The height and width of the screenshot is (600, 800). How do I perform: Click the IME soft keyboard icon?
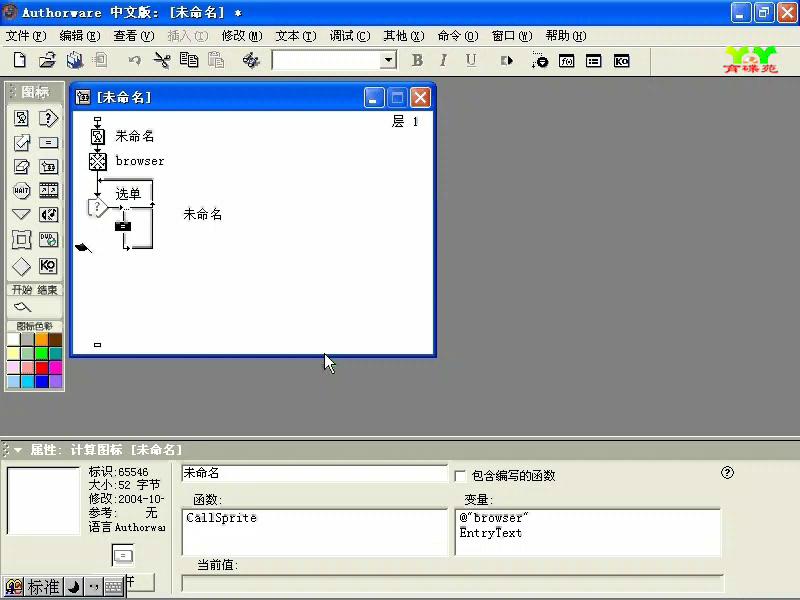(x=114, y=587)
